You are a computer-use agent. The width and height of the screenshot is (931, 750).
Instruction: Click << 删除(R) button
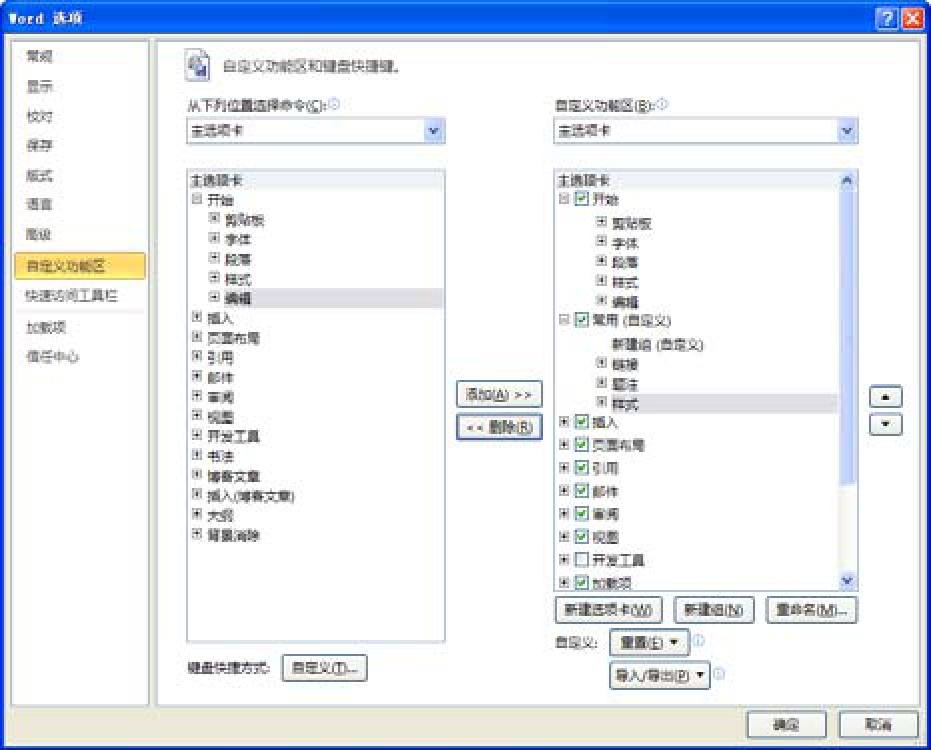tap(499, 426)
